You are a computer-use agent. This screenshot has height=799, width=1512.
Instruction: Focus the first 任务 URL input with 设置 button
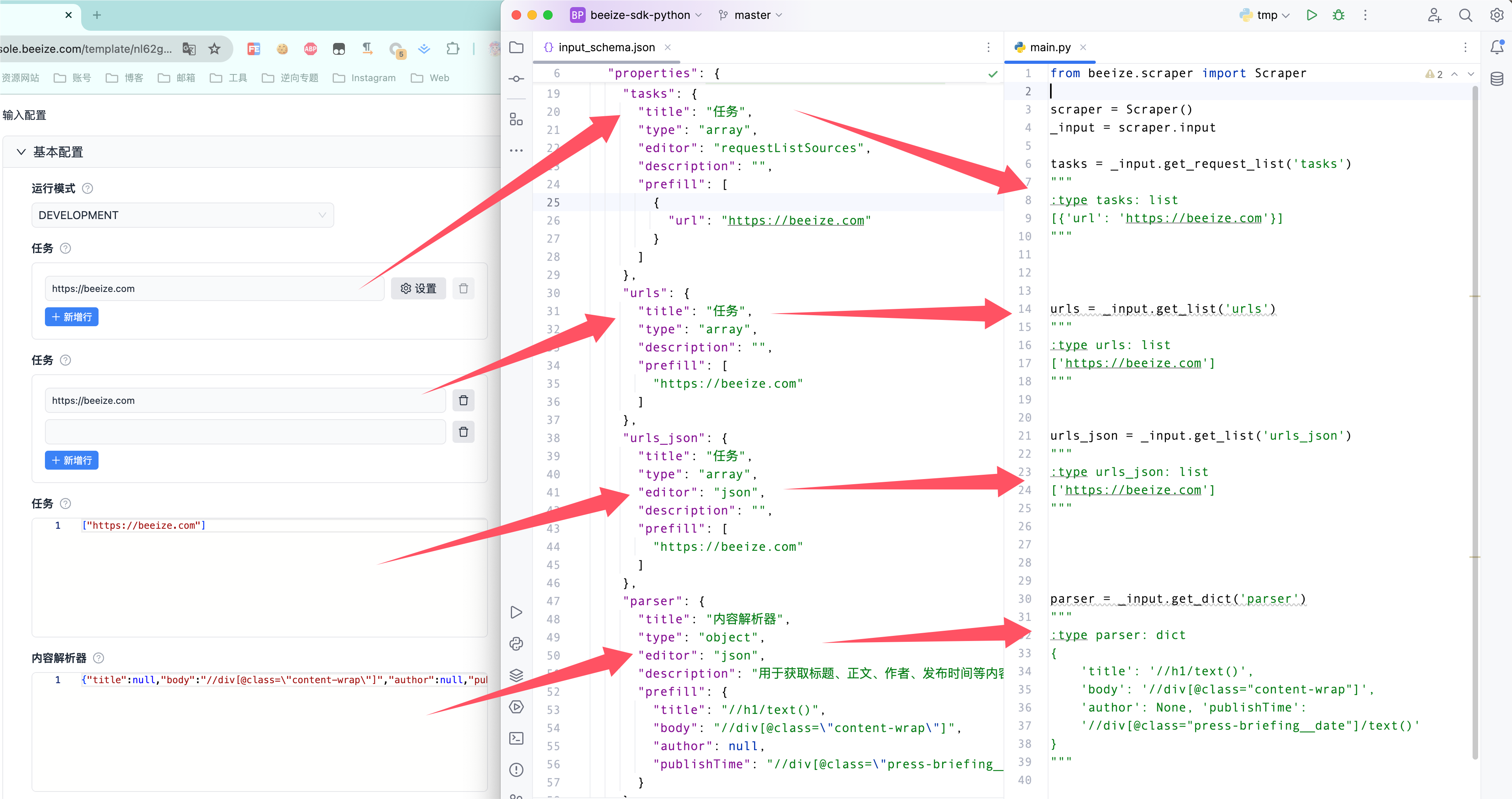click(214, 289)
